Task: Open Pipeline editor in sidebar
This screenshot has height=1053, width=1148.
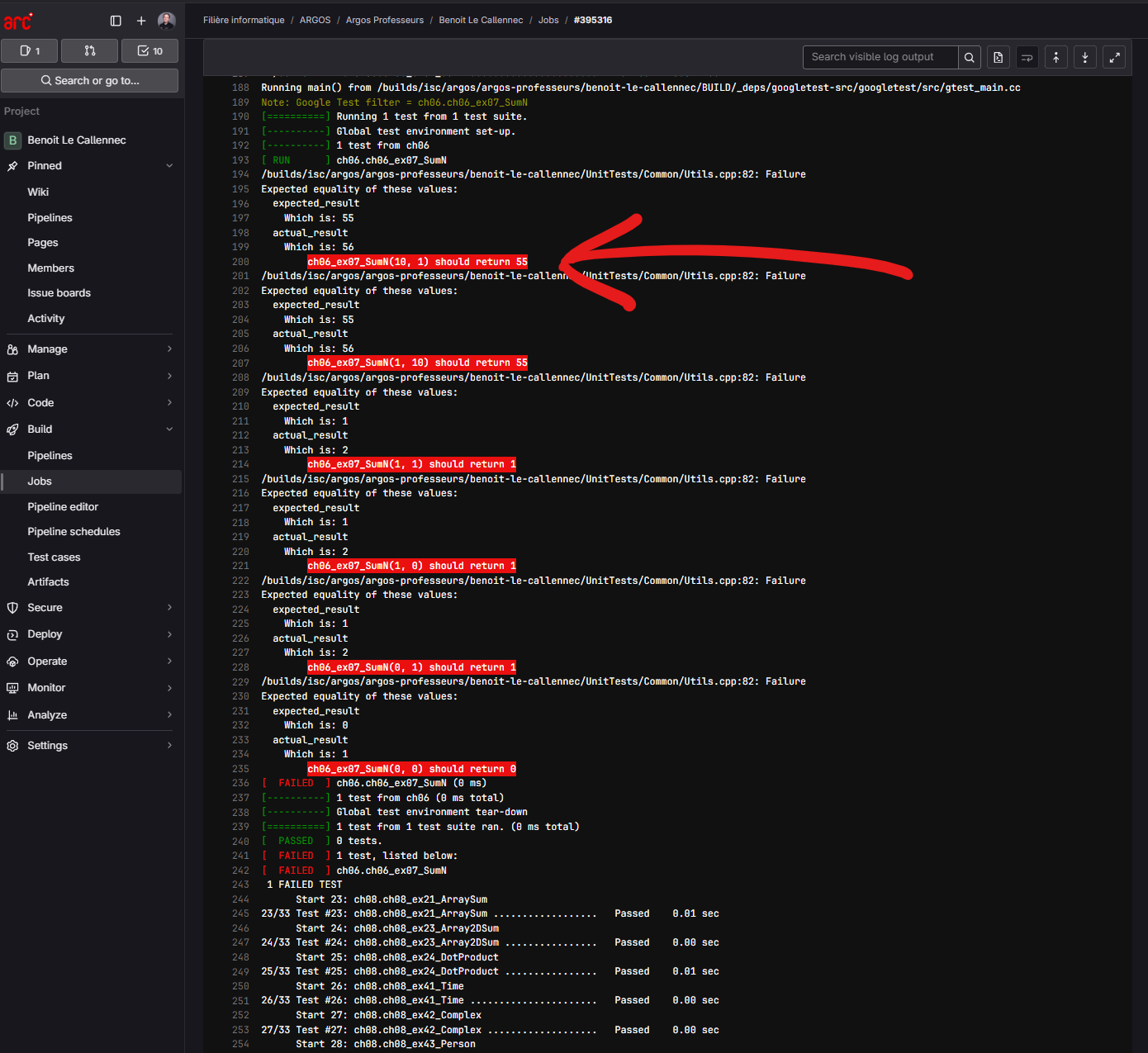Action: 63,507
